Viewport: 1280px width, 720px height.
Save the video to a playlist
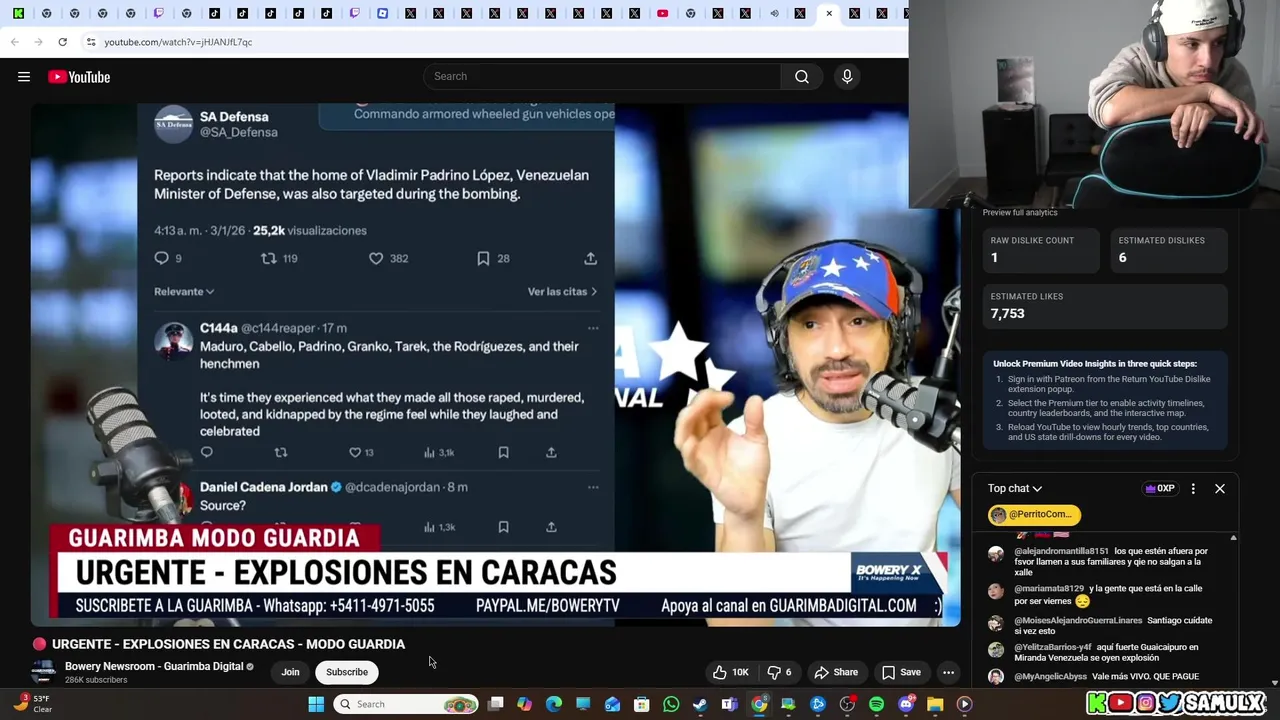[901, 672]
